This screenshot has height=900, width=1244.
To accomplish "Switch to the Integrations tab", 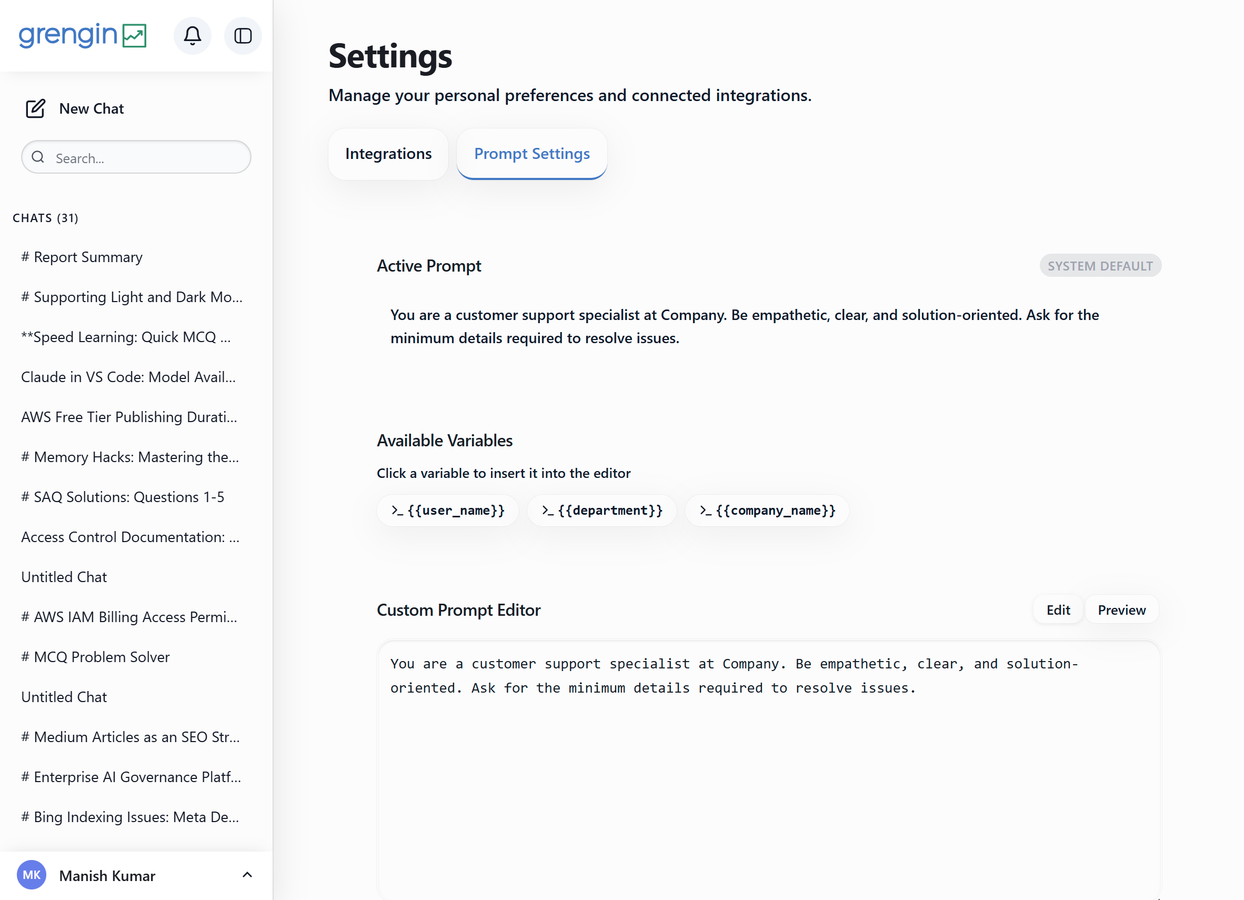I will [388, 154].
